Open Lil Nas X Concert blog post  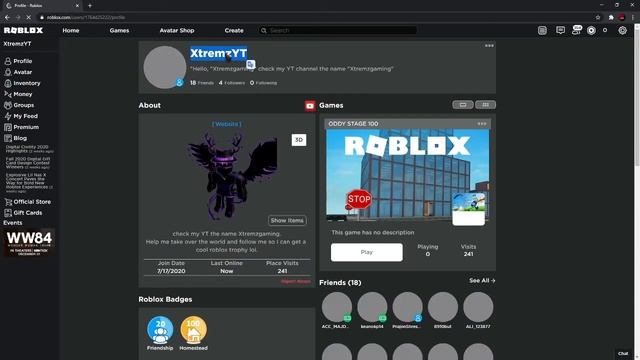coord(29,183)
